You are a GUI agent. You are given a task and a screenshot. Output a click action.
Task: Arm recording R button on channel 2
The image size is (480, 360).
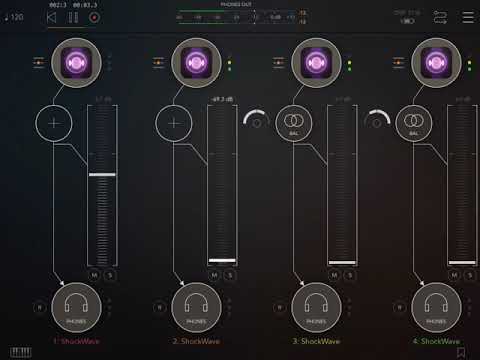click(x=160, y=307)
